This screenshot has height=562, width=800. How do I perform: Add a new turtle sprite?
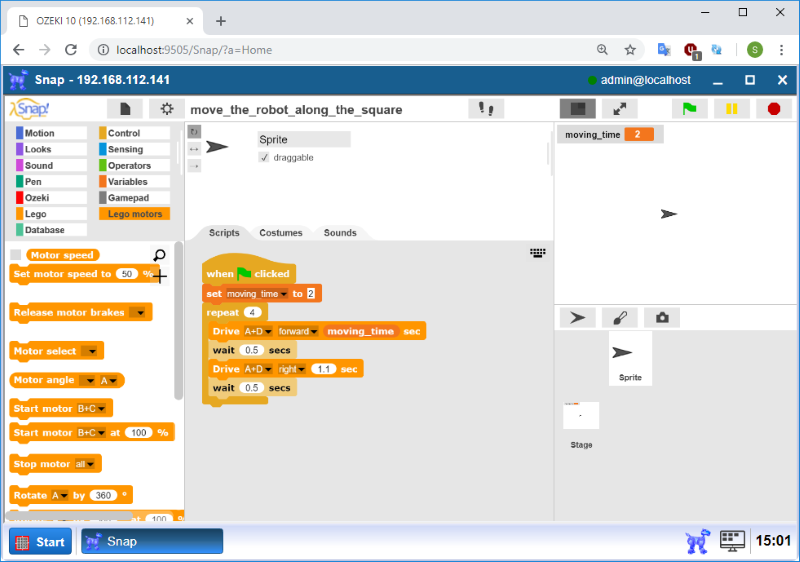(578, 318)
